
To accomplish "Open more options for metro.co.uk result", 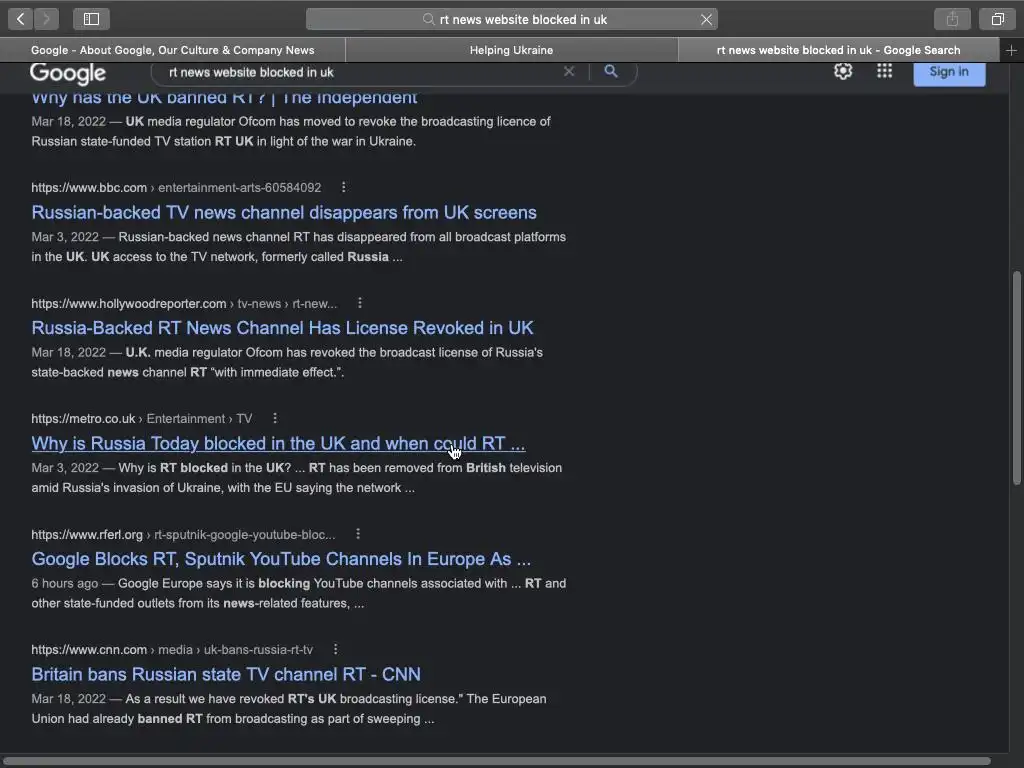I will coord(275,418).
